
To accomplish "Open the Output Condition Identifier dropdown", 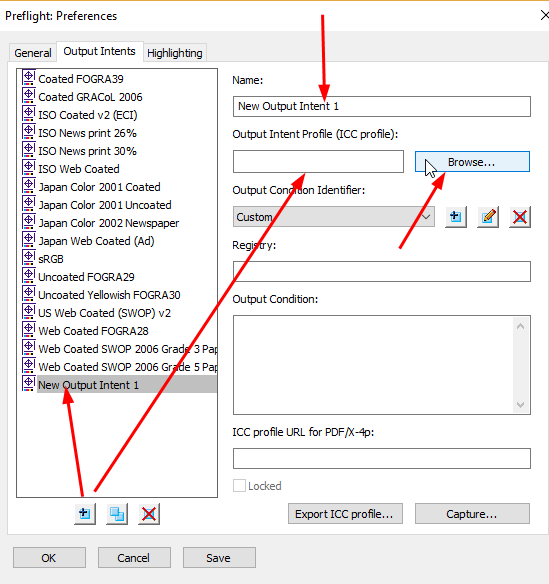I will pos(334,217).
